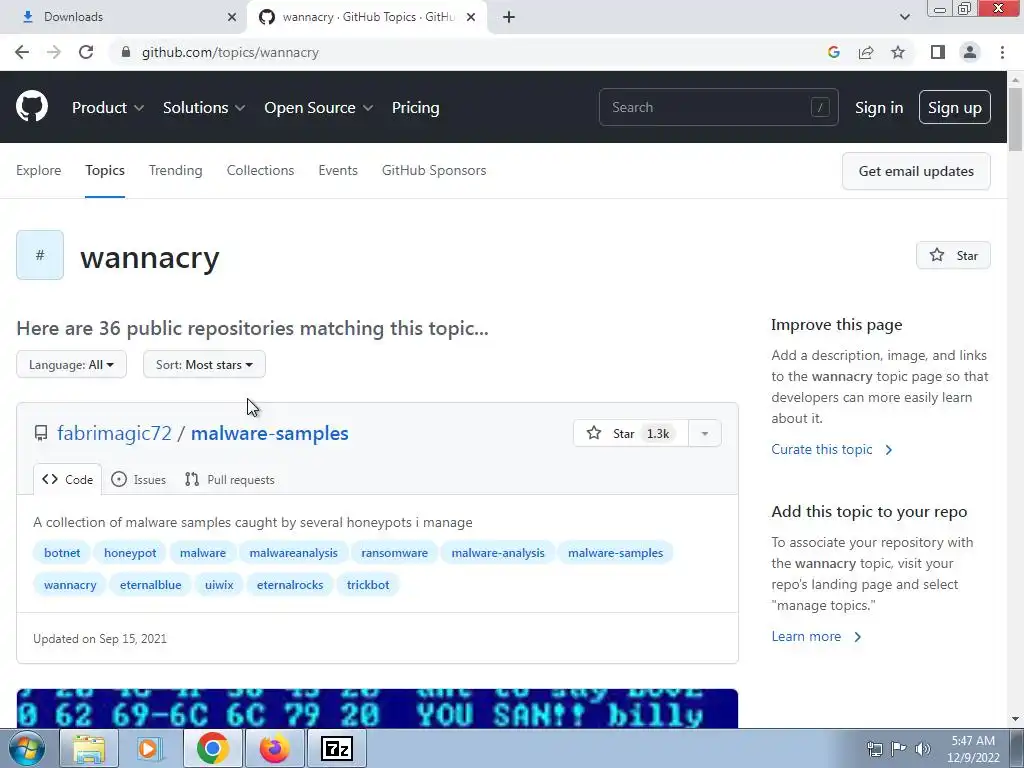Expand the Product menu
Viewport: 1024px width, 768px height.
tap(108, 108)
